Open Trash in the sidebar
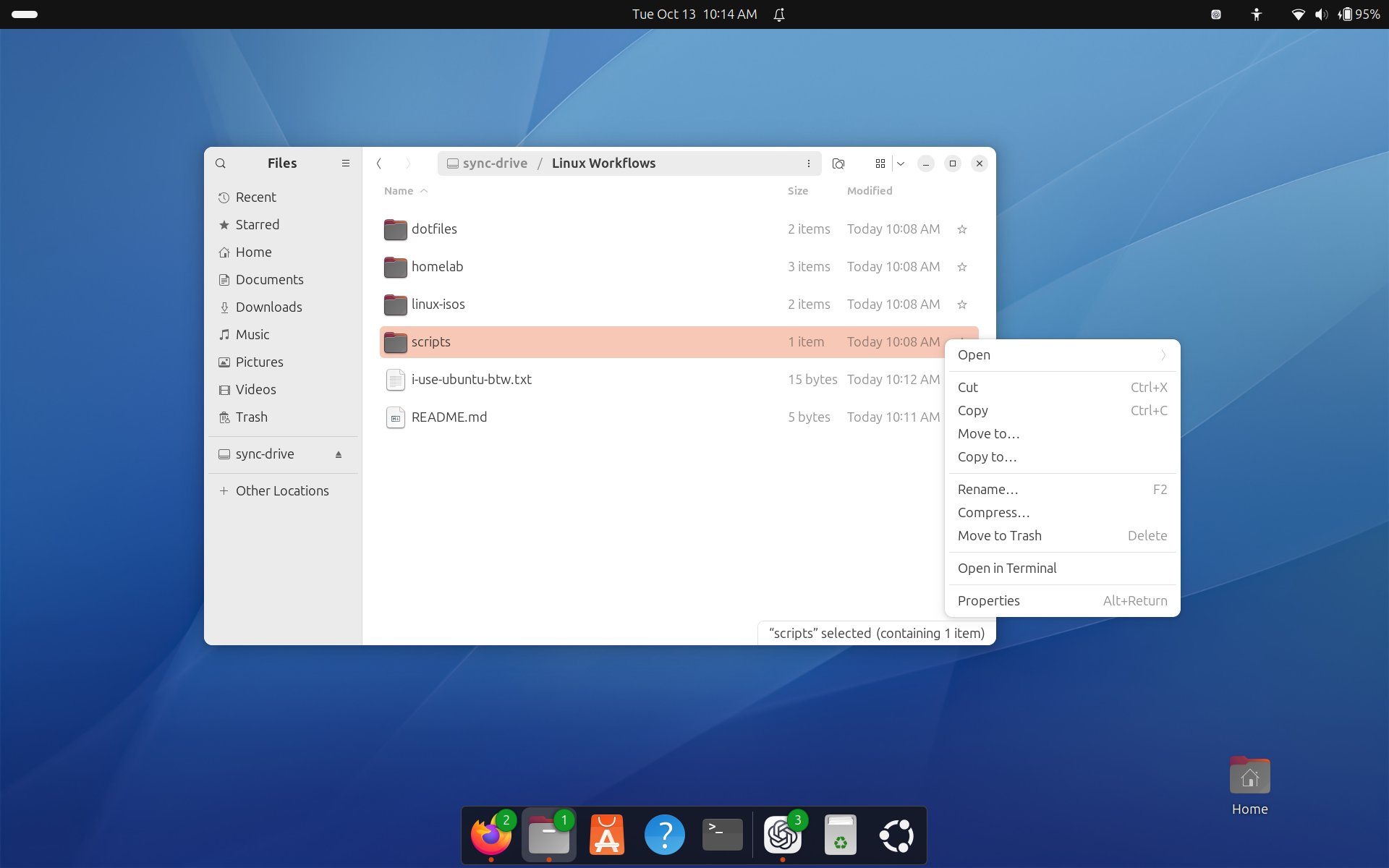This screenshot has height=868, width=1389. tap(283, 417)
